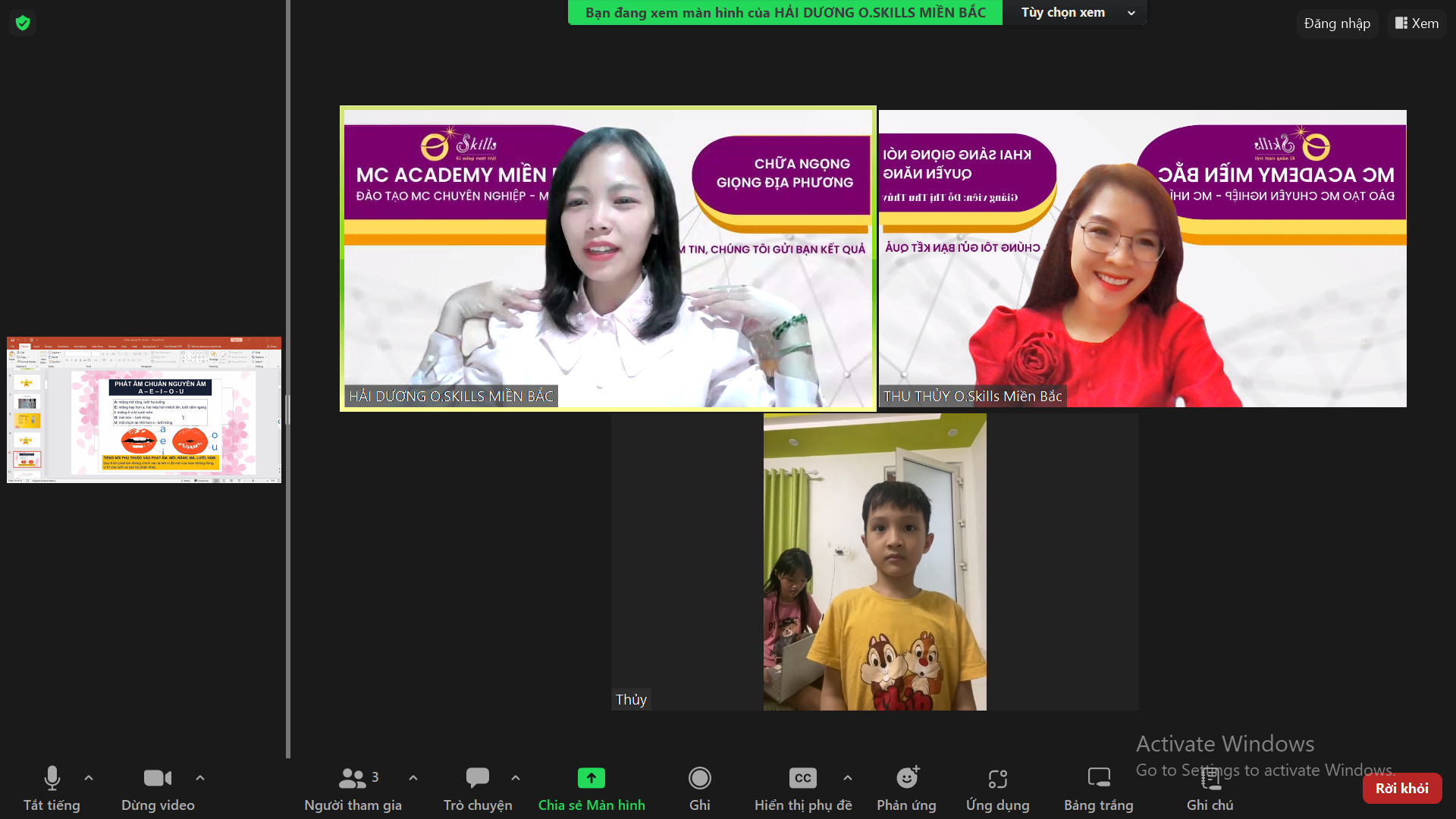The width and height of the screenshot is (1456, 819).
Task: Expand caption options arrow
Action: pyautogui.click(x=848, y=778)
